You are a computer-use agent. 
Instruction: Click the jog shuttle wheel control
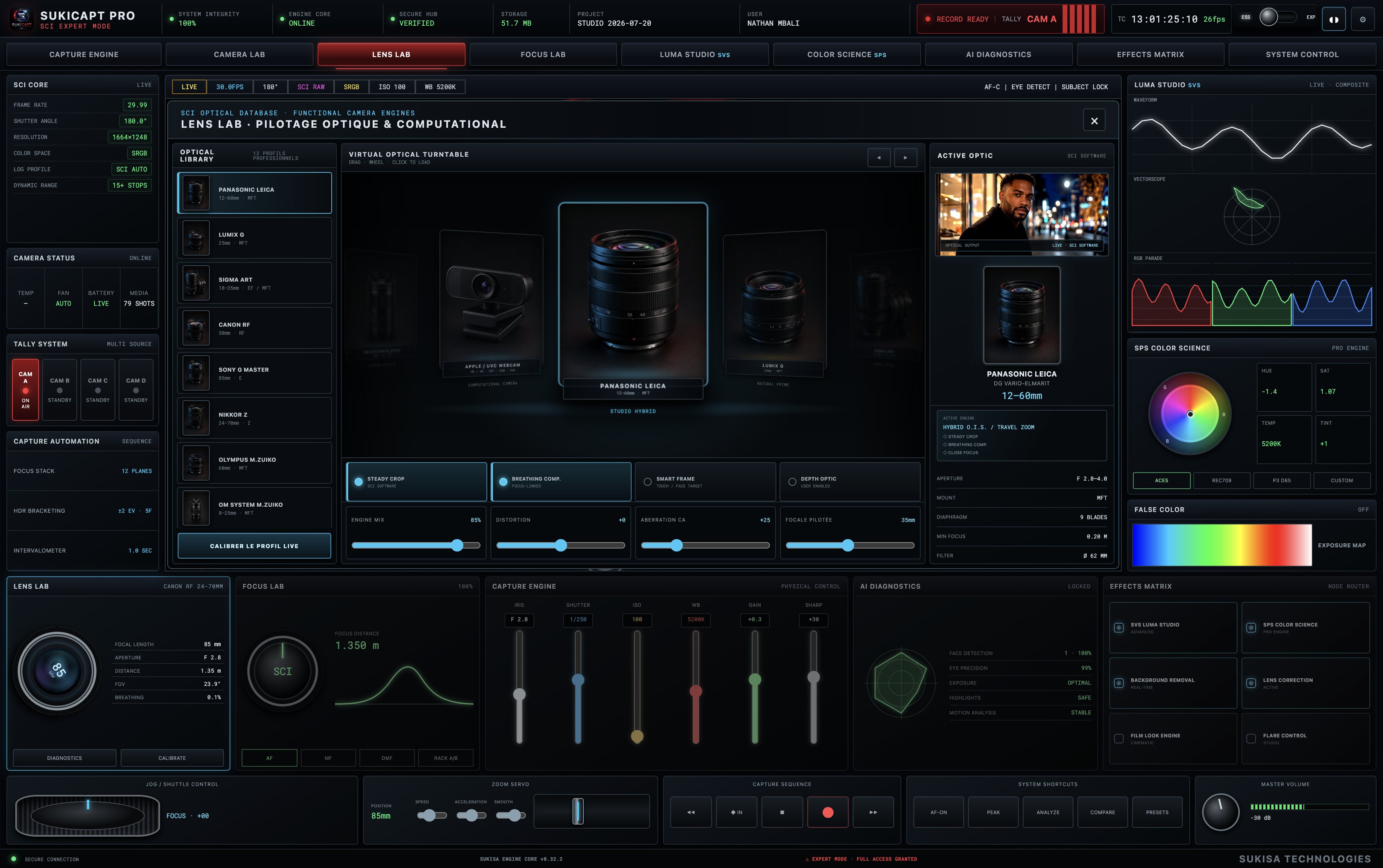[88, 815]
